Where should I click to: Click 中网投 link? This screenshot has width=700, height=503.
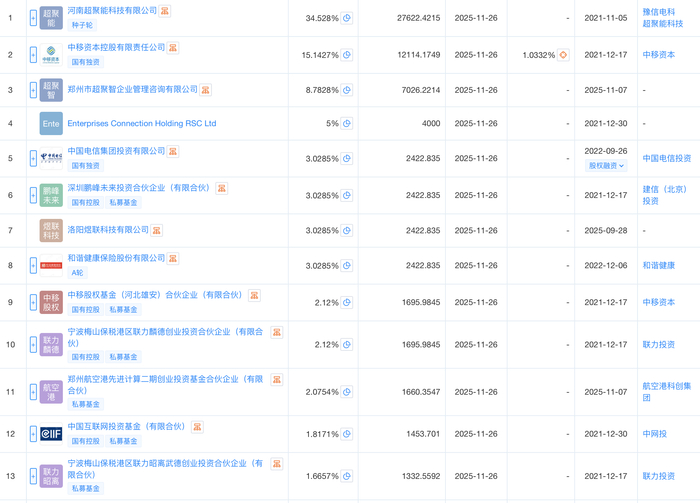pos(654,434)
